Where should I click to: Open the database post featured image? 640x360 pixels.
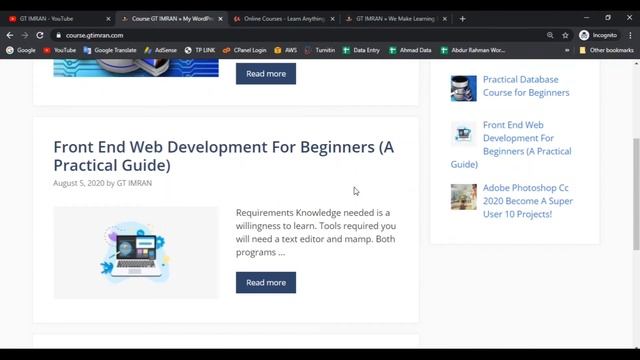tap(136, 68)
